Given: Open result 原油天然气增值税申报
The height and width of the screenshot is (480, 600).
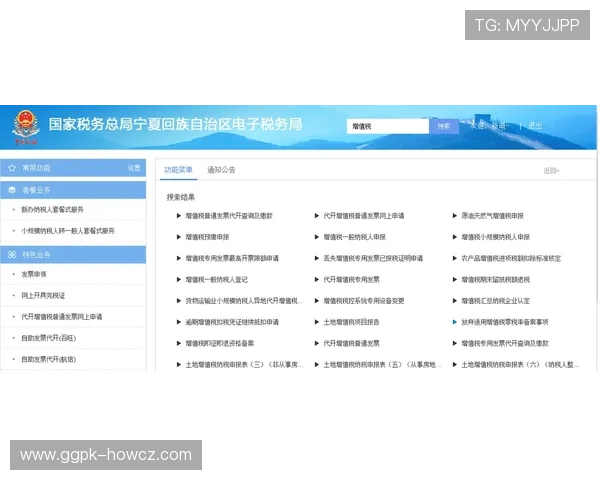Looking at the screenshot, I should pos(492,216).
